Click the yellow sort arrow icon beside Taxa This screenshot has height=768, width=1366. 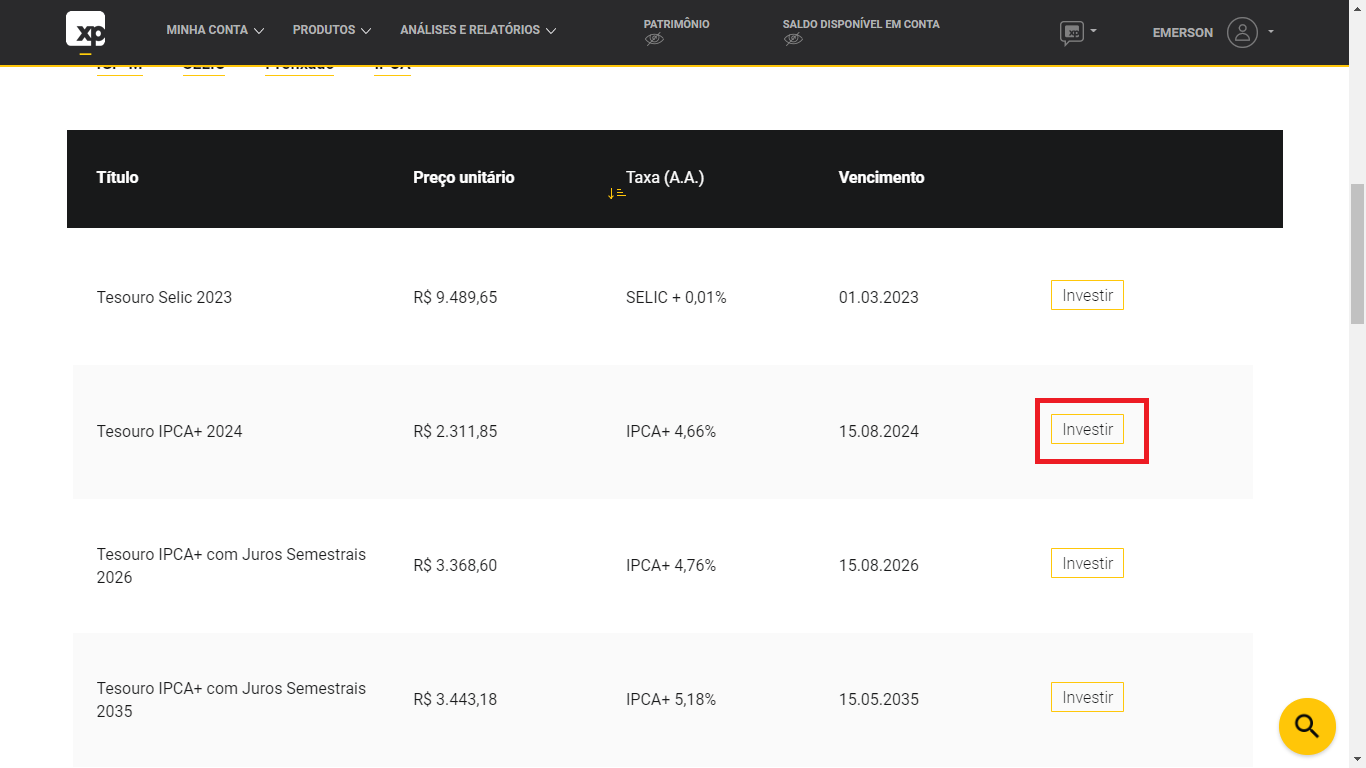[x=616, y=193]
